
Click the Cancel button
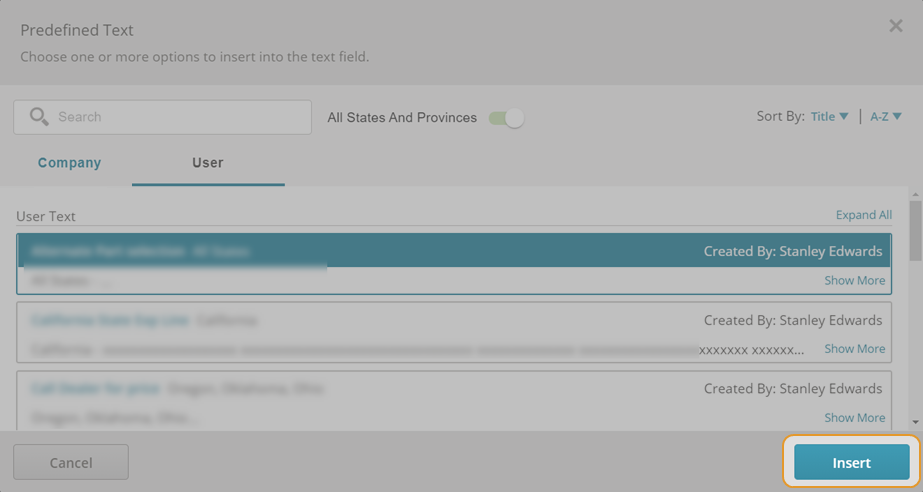coord(71,462)
